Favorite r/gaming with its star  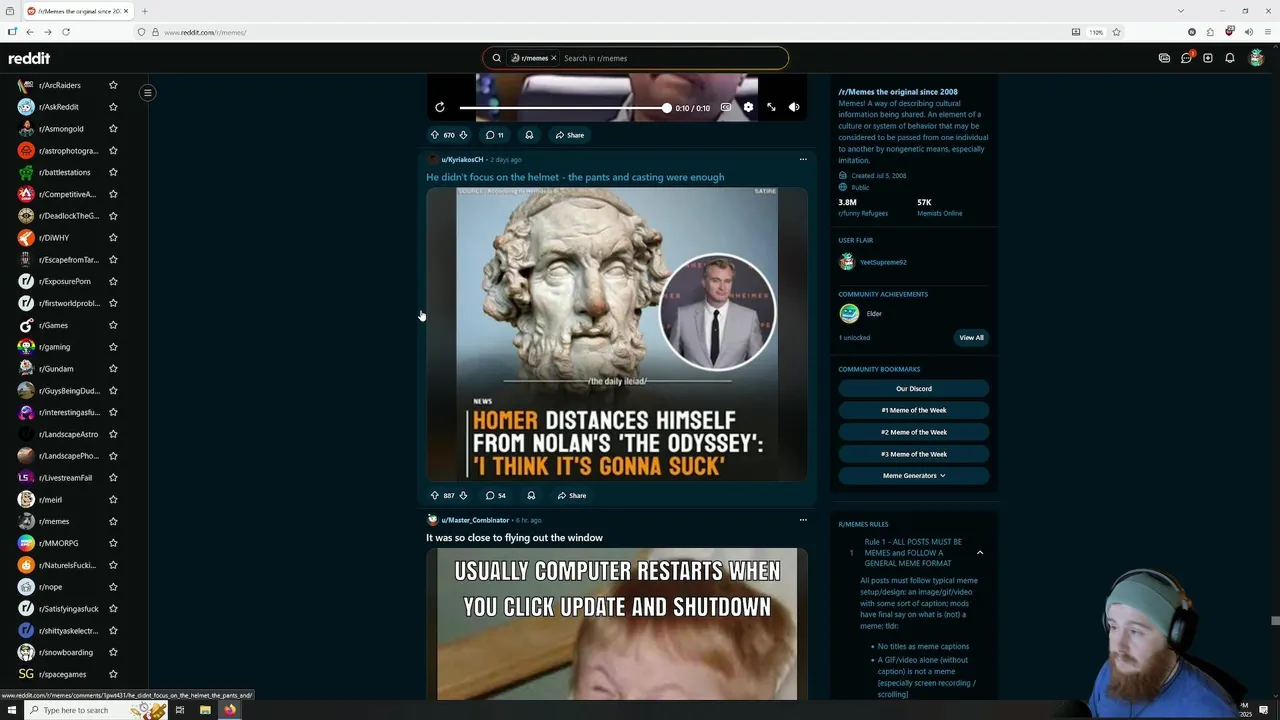coord(113,347)
